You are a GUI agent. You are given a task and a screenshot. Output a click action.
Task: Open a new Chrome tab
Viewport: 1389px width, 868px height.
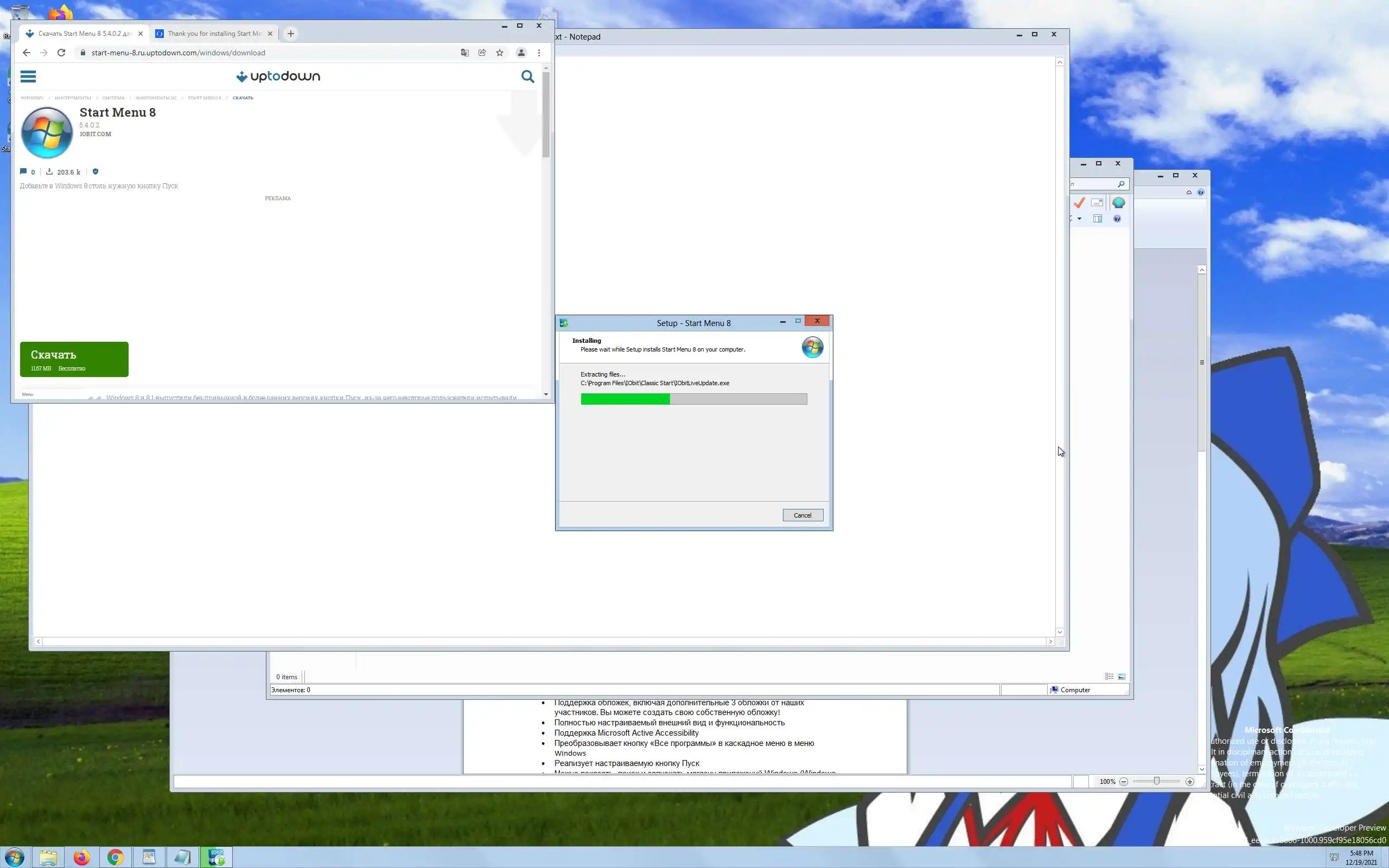pos(291,34)
